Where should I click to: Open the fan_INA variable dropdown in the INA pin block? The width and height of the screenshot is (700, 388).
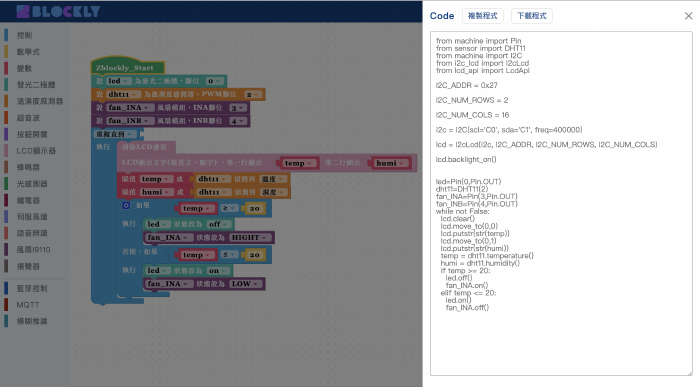tap(129, 108)
